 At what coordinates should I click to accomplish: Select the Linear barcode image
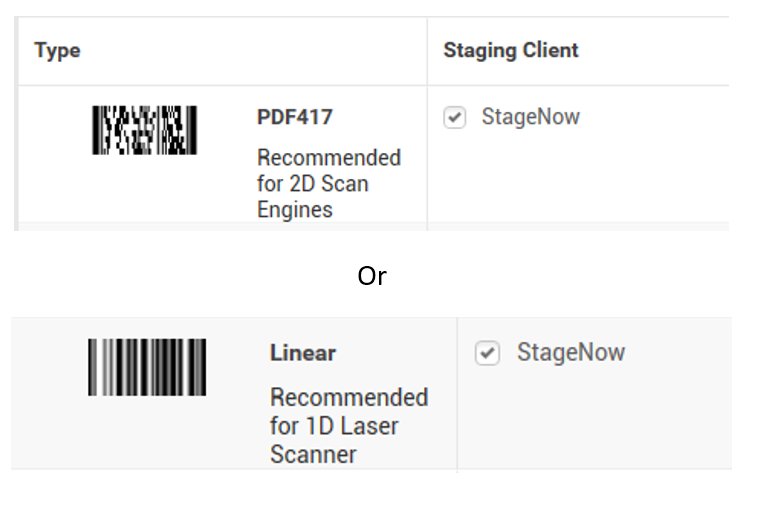pos(147,367)
